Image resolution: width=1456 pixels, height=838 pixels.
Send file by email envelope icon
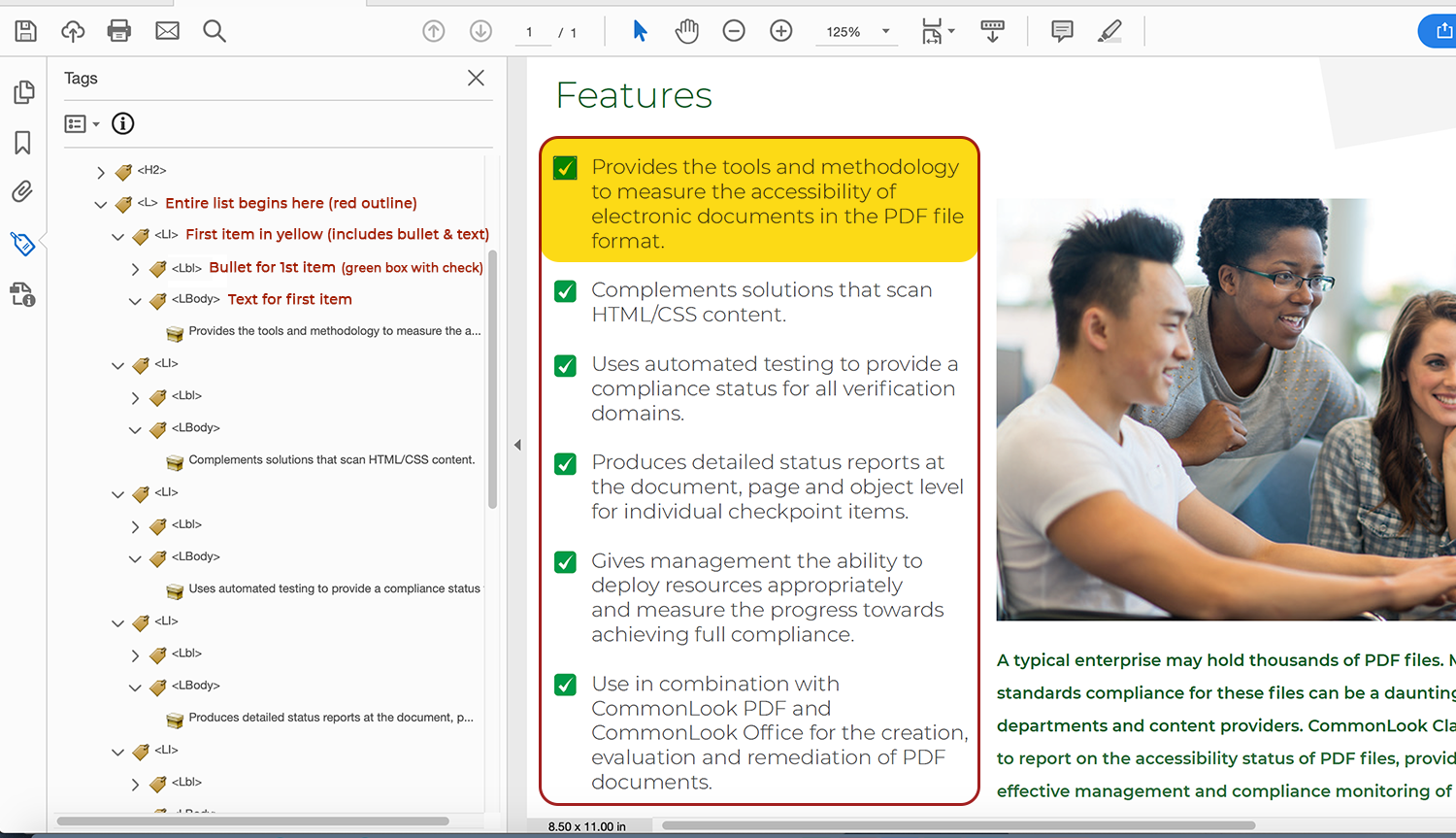pyautogui.click(x=167, y=31)
